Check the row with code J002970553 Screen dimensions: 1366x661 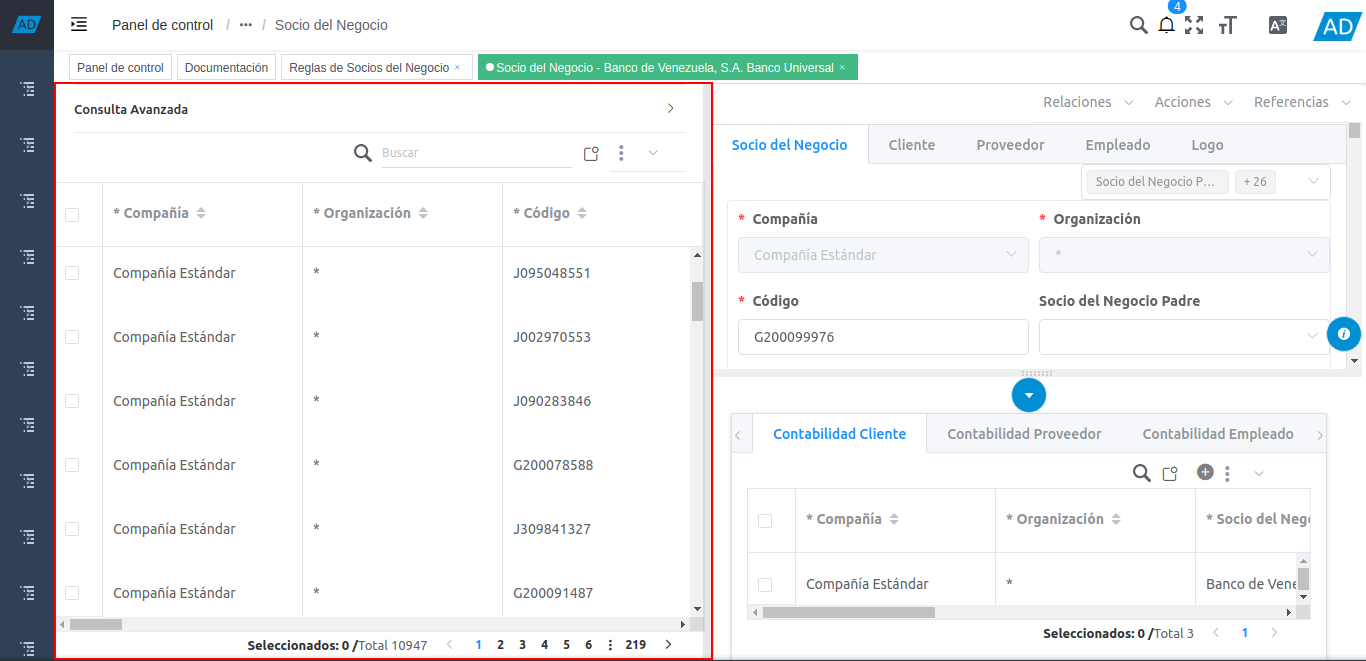tap(72, 337)
